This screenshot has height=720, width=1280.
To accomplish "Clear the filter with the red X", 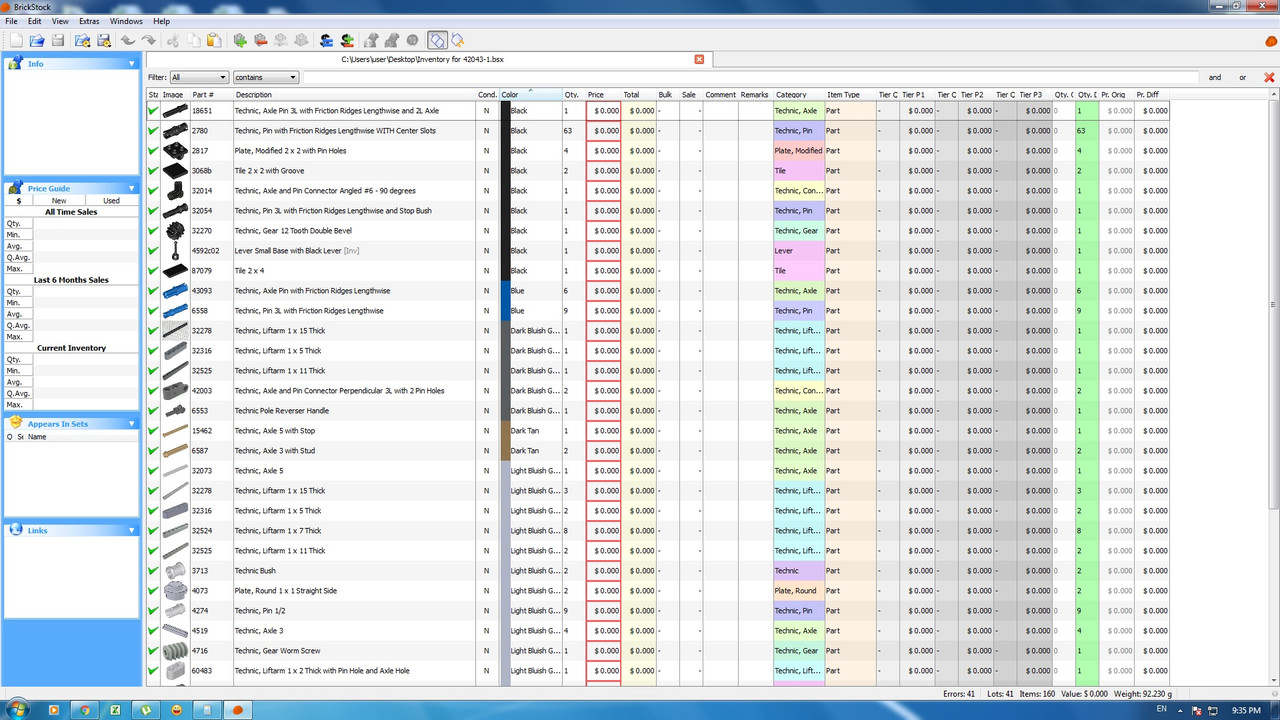I will [x=1269, y=77].
